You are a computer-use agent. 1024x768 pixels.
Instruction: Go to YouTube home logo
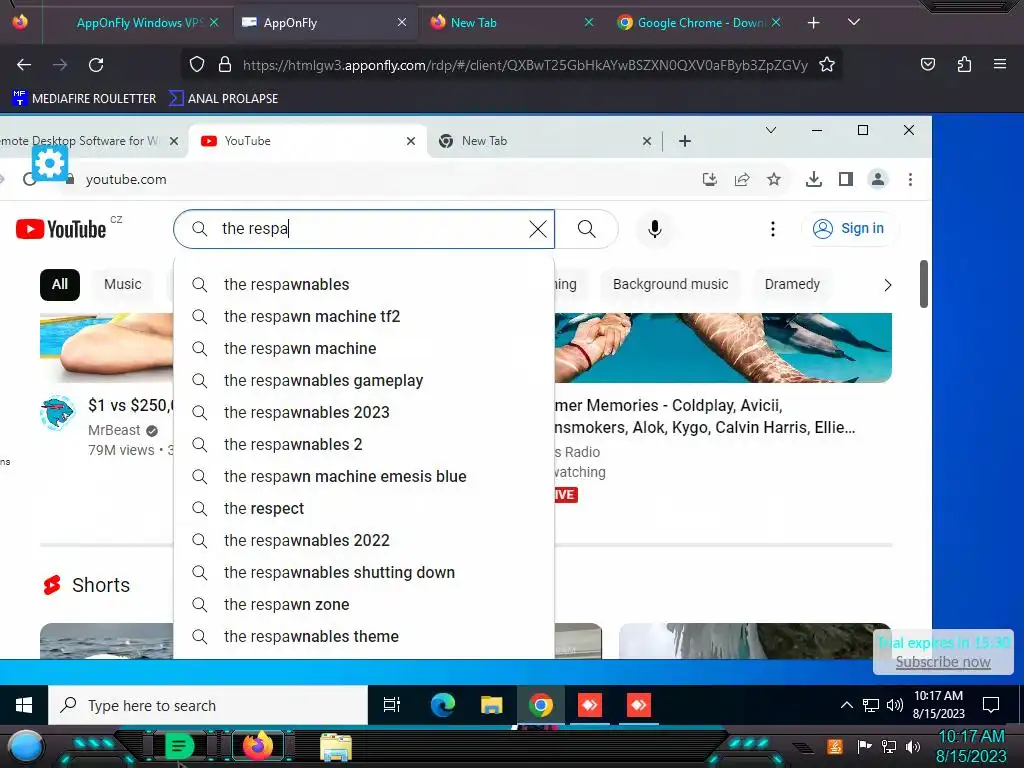click(61, 229)
